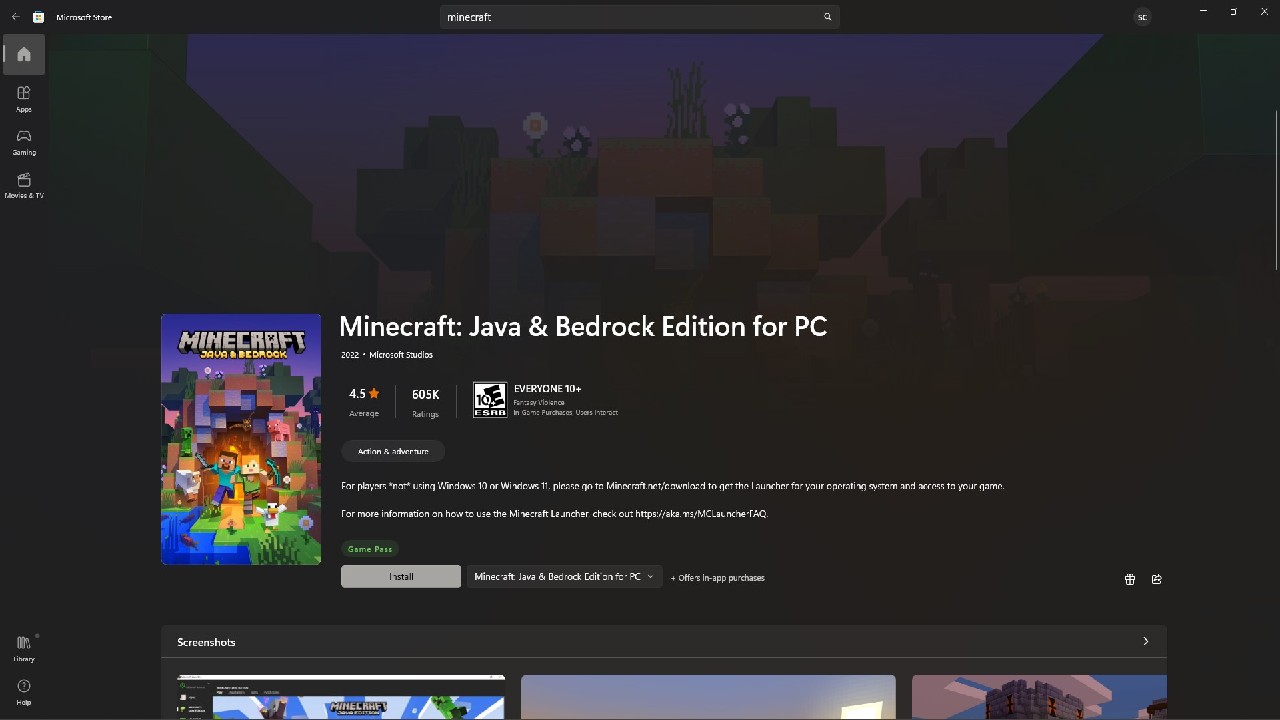Open the Minecraft edition selector dropdown

(563, 576)
